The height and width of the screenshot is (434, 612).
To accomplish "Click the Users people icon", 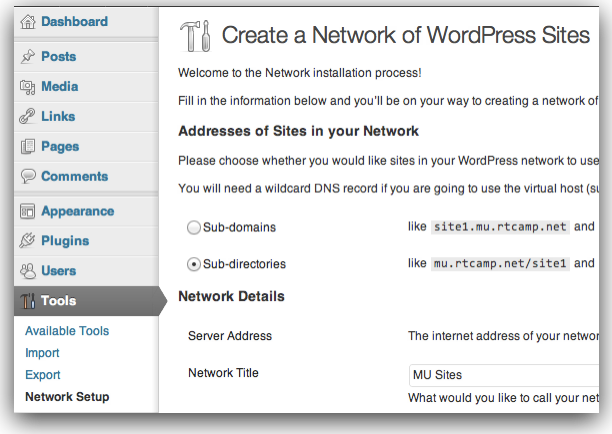I will coord(28,271).
